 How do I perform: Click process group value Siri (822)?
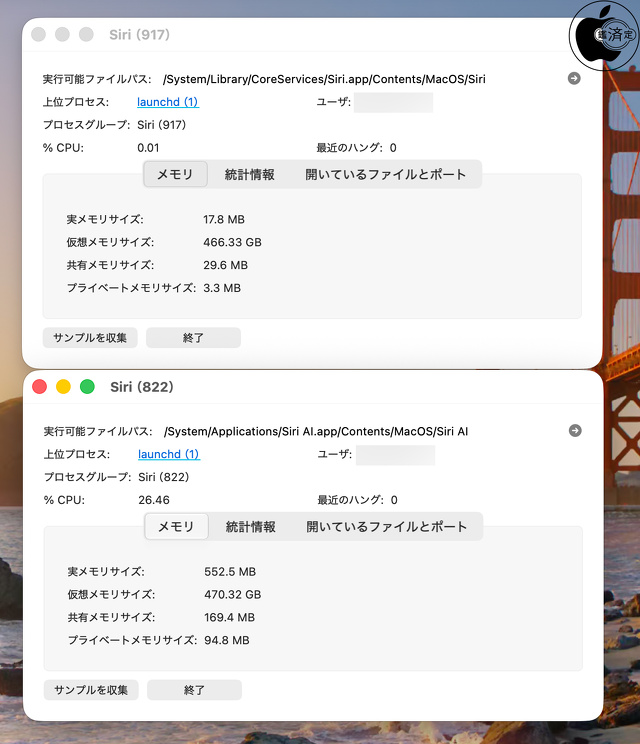tap(164, 477)
